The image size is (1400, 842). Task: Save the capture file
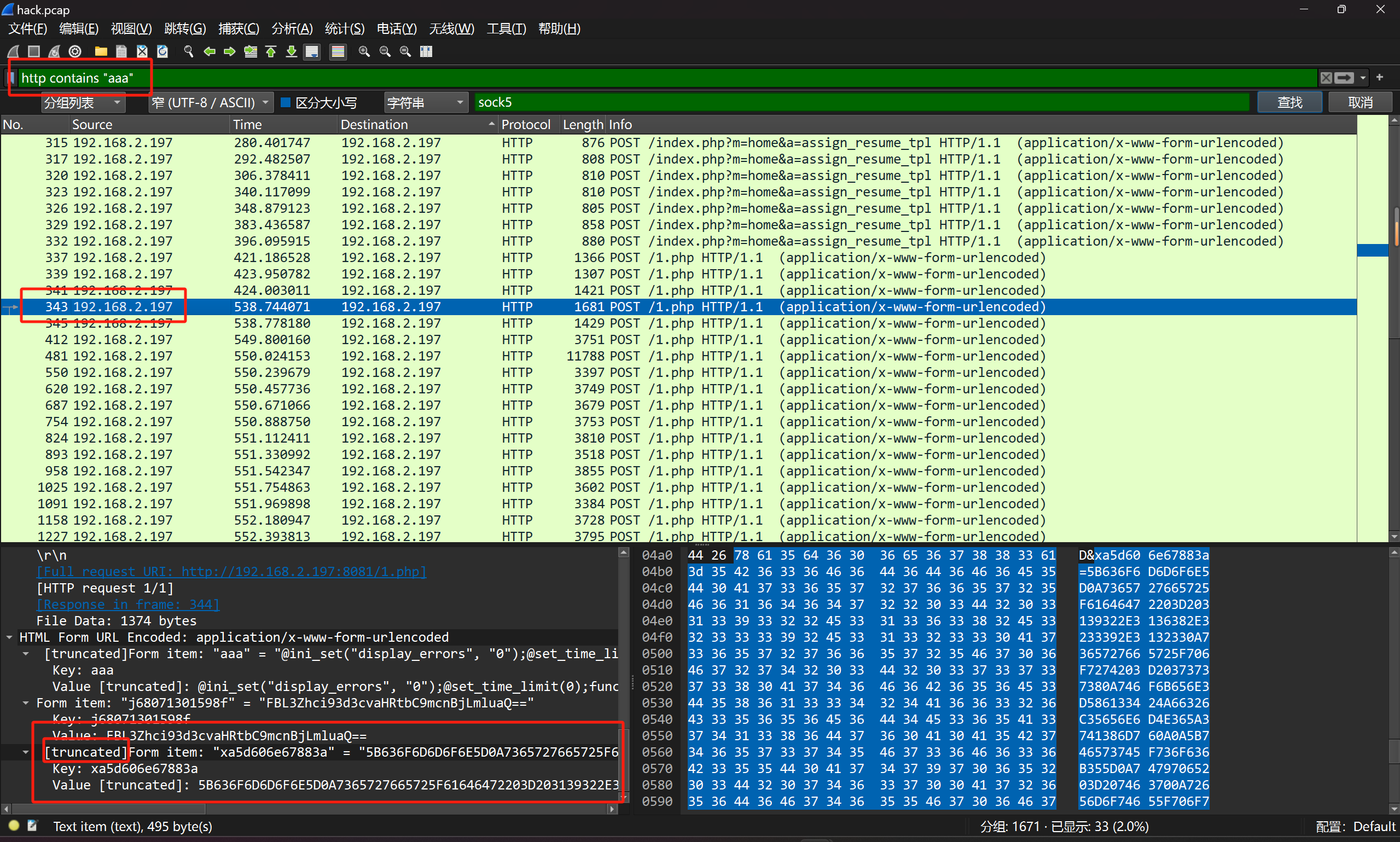coord(121,51)
